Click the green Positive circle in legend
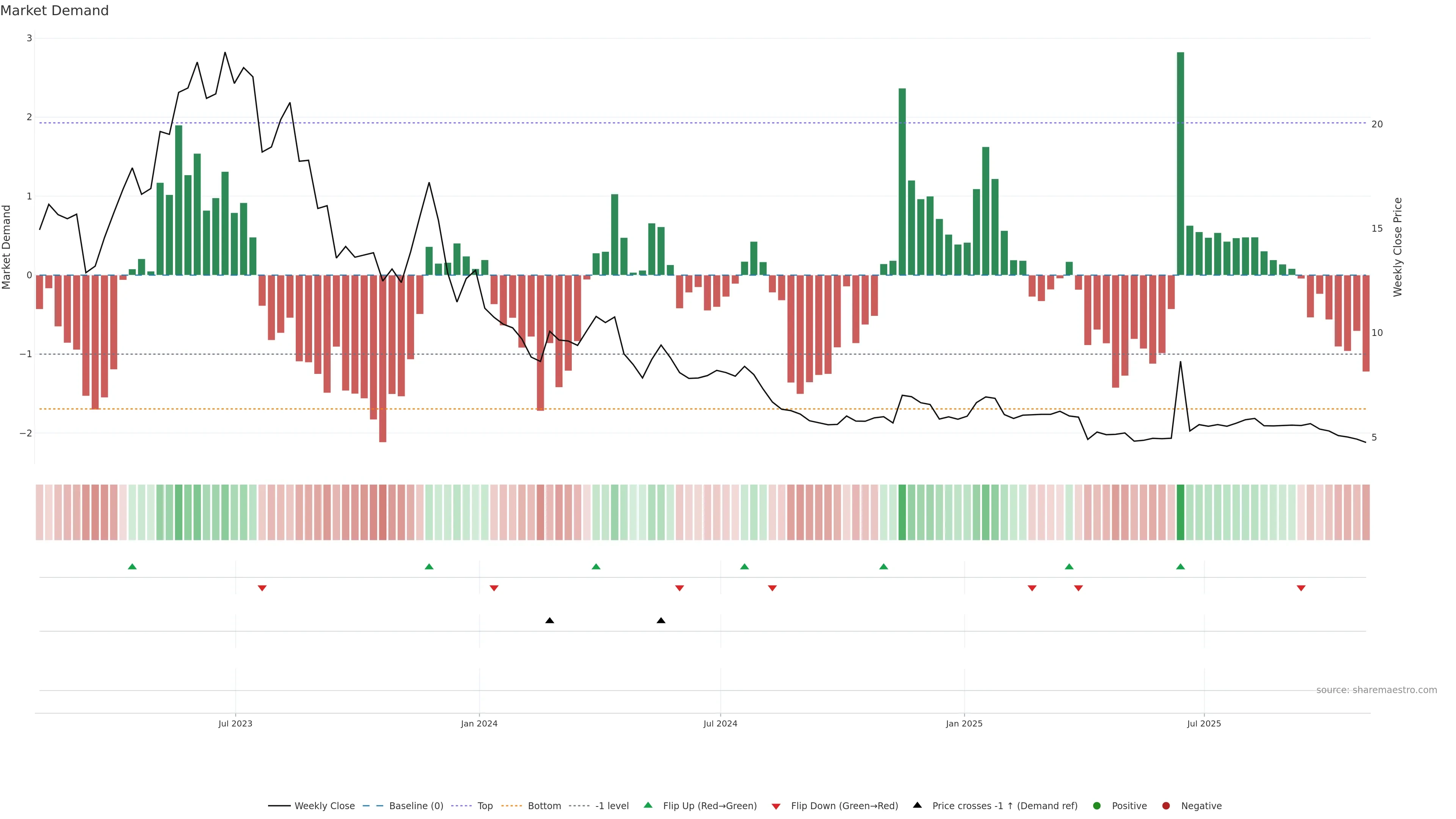1456x819 pixels. 1097,805
